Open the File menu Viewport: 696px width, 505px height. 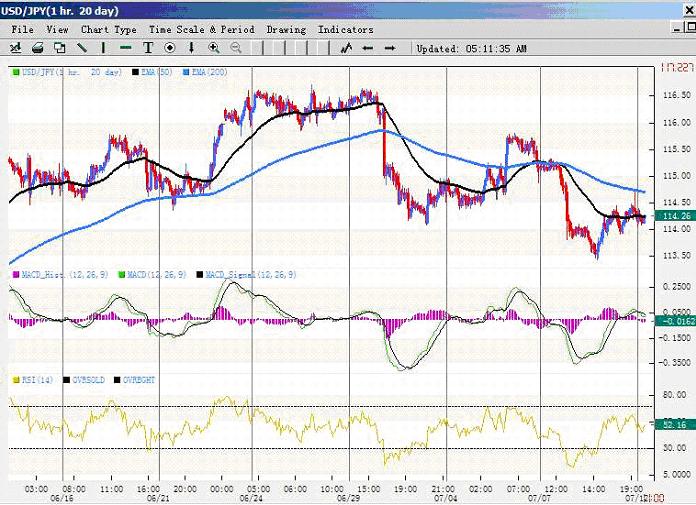[22, 30]
